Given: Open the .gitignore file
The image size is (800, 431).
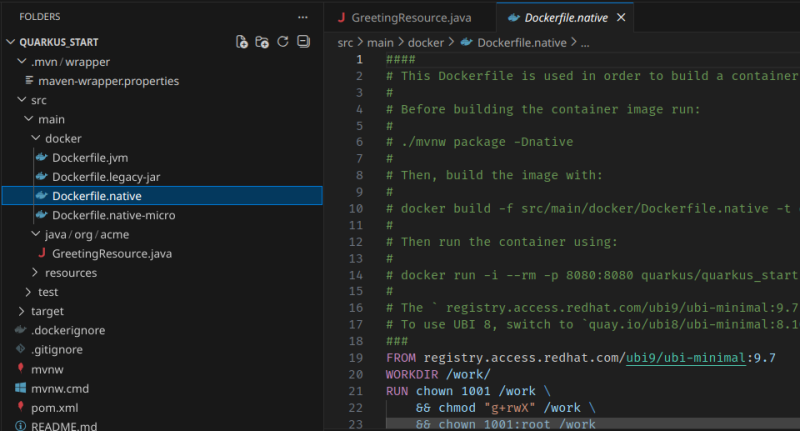Looking at the screenshot, I should click(x=56, y=350).
